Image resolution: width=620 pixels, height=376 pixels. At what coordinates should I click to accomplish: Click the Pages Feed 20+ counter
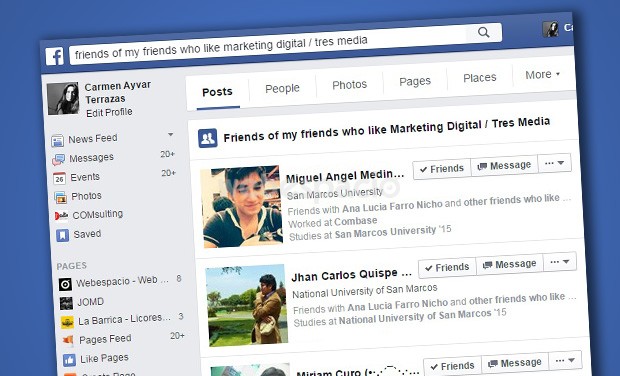(x=177, y=335)
